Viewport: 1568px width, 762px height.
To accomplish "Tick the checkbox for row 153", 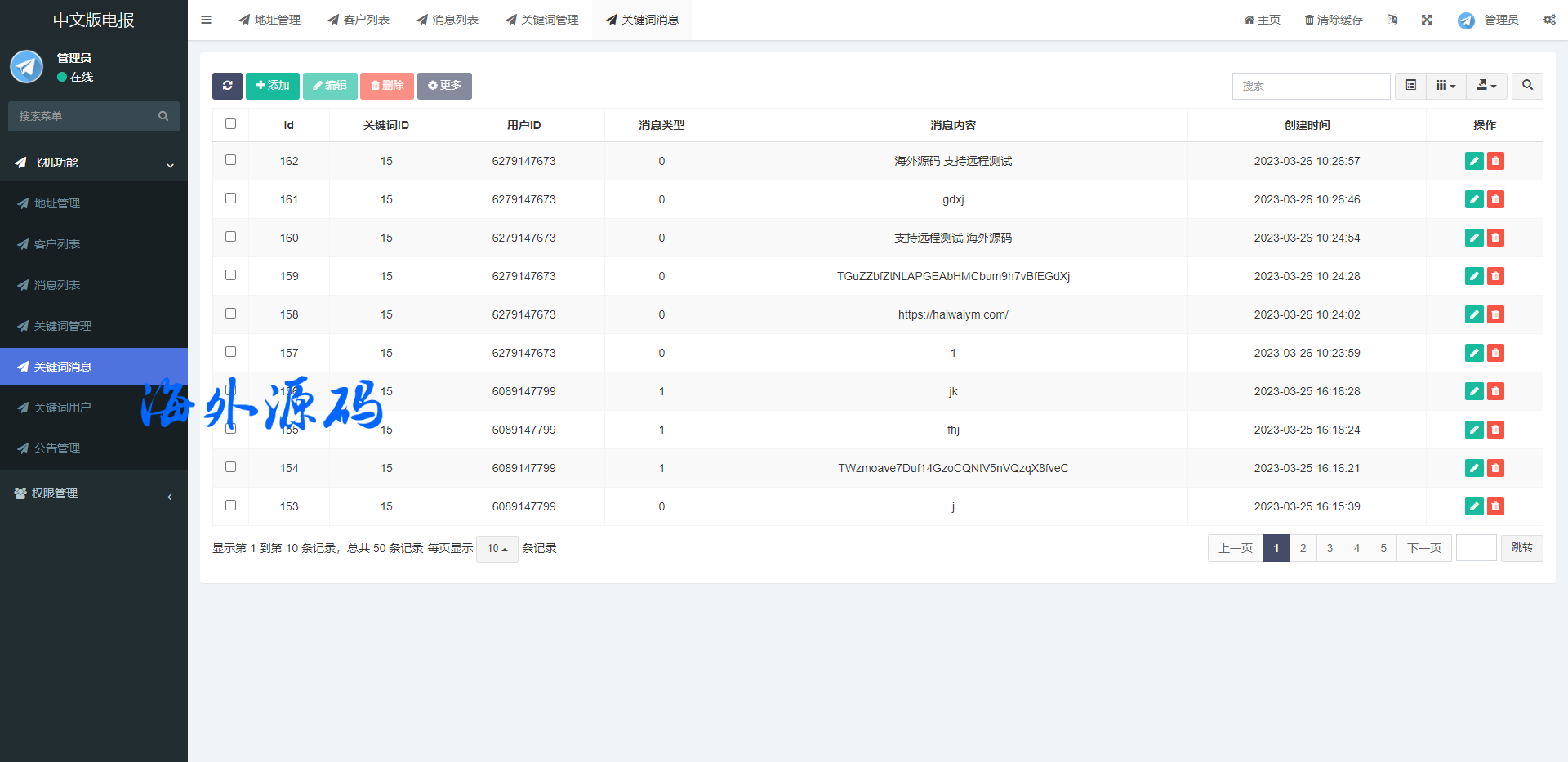I will (230, 506).
